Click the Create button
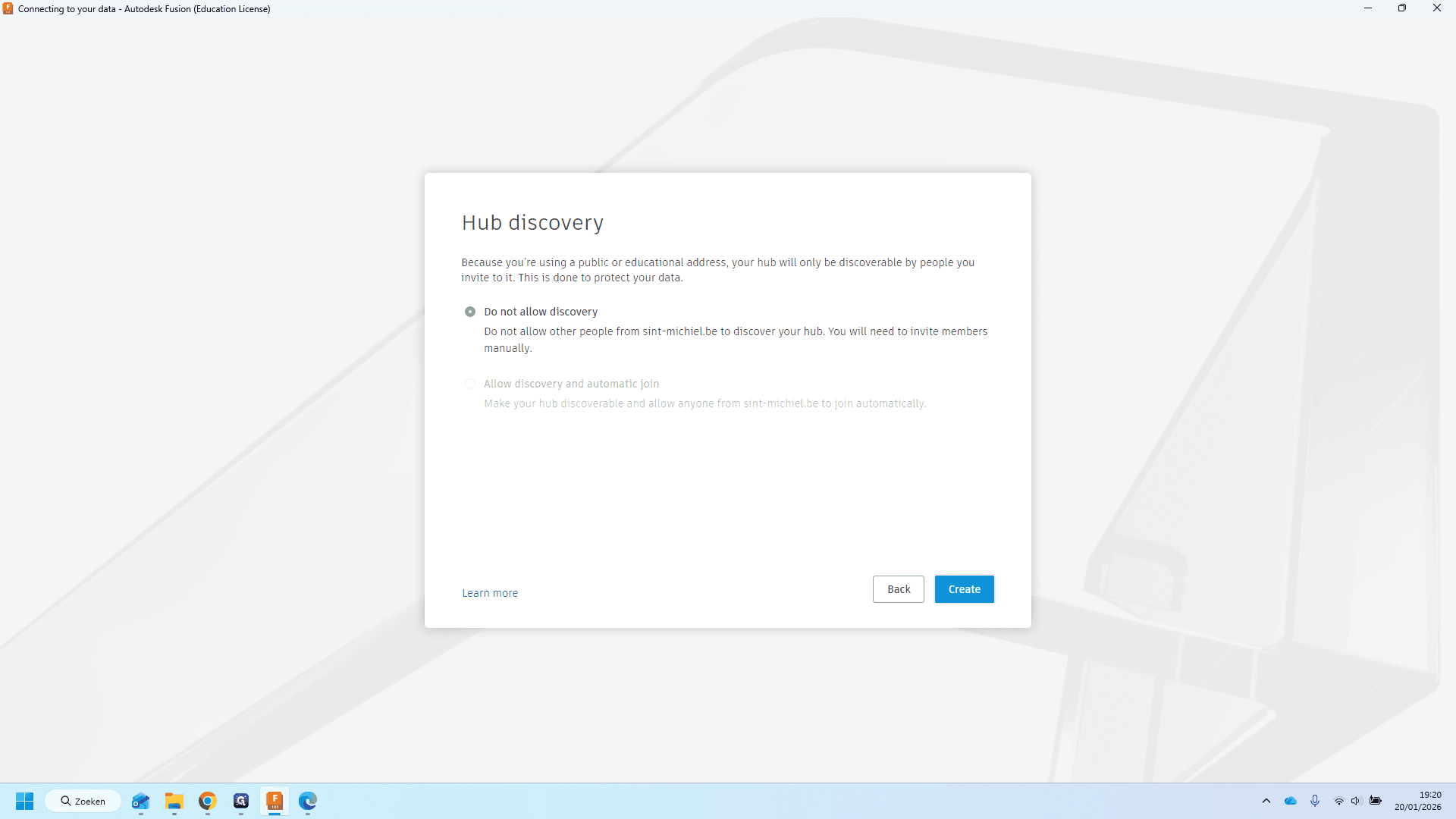This screenshot has height=819, width=1456. tap(964, 589)
